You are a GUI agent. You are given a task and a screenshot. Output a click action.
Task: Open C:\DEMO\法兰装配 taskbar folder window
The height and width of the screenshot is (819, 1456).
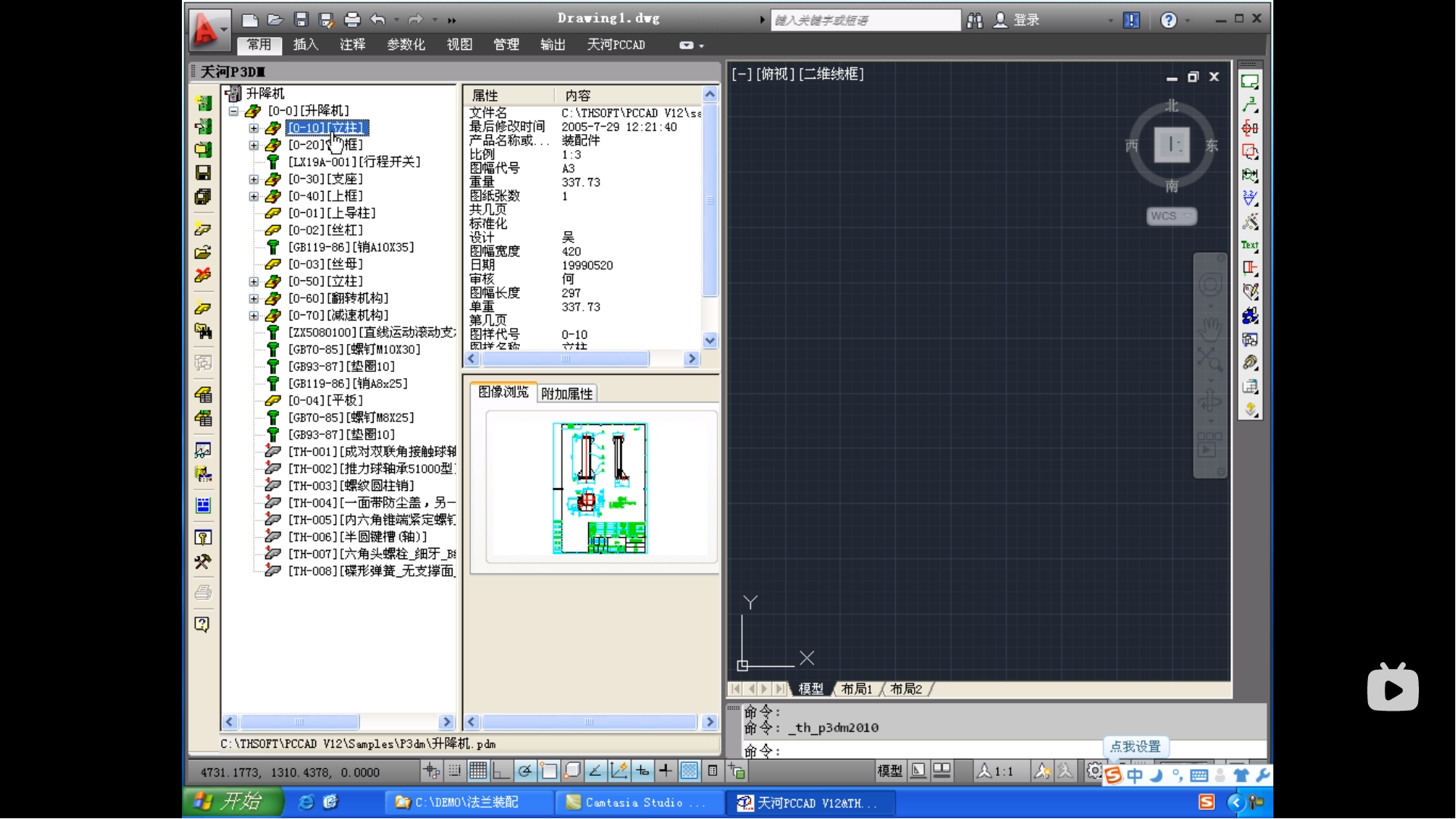tap(468, 802)
